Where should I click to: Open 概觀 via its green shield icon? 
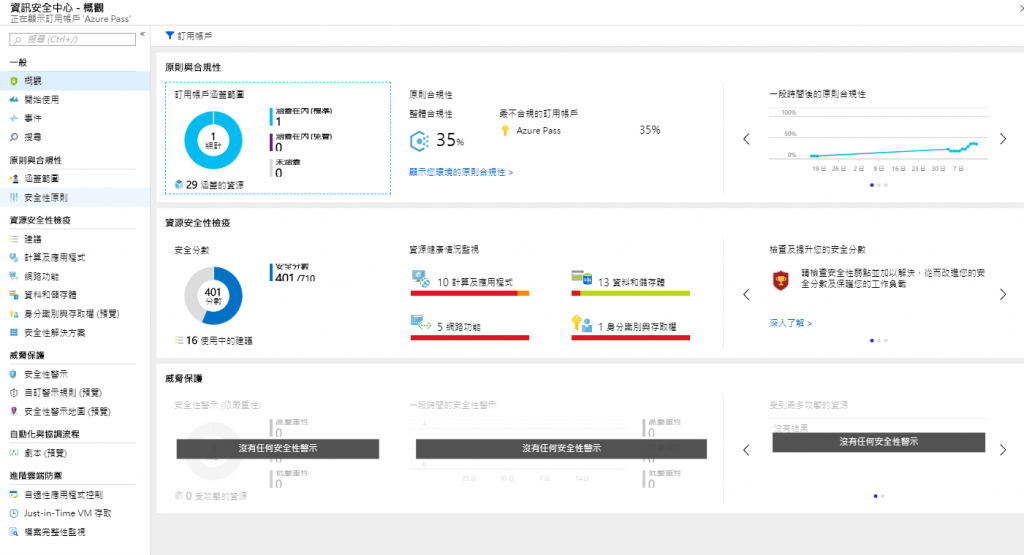(14, 81)
